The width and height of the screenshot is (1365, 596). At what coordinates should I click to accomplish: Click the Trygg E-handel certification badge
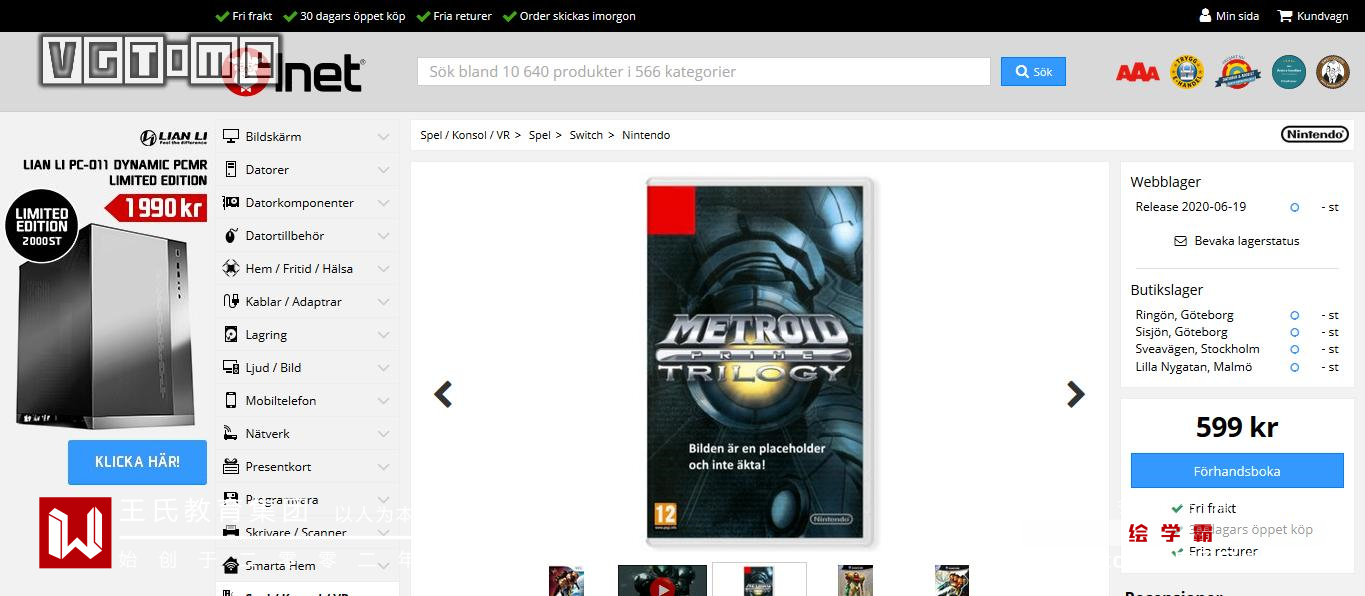tap(1187, 72)
